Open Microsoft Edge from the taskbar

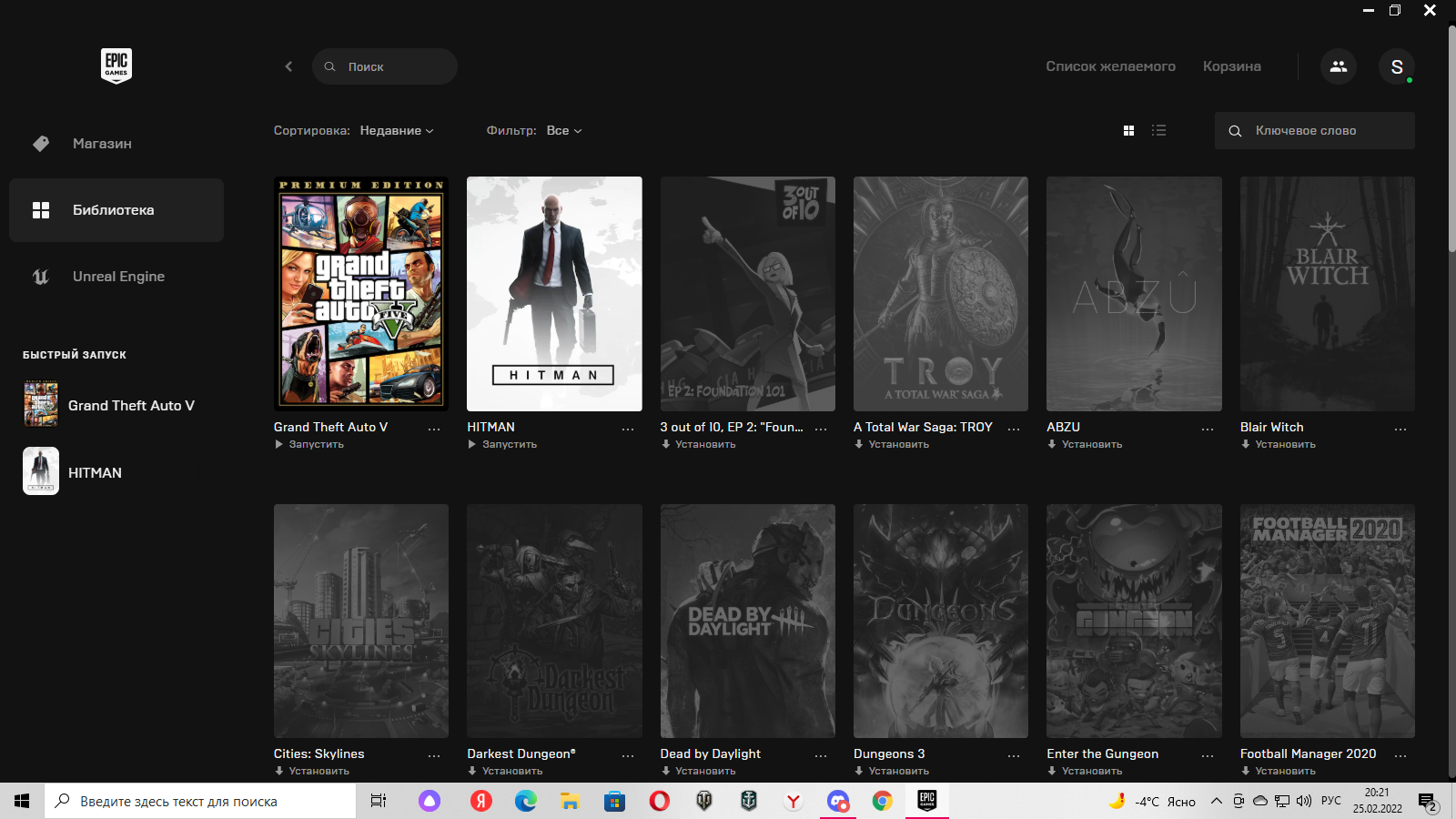[x=526, y=801]
